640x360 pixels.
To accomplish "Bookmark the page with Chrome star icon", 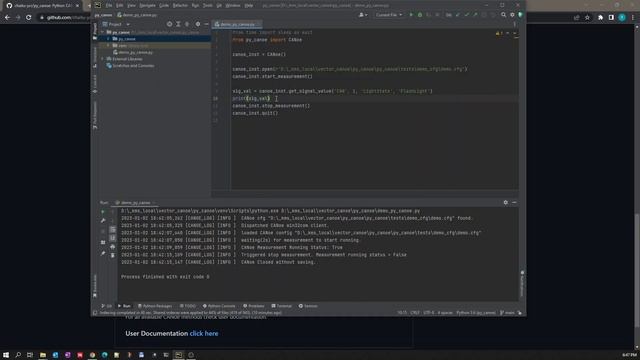I will [x=587, y=18].
